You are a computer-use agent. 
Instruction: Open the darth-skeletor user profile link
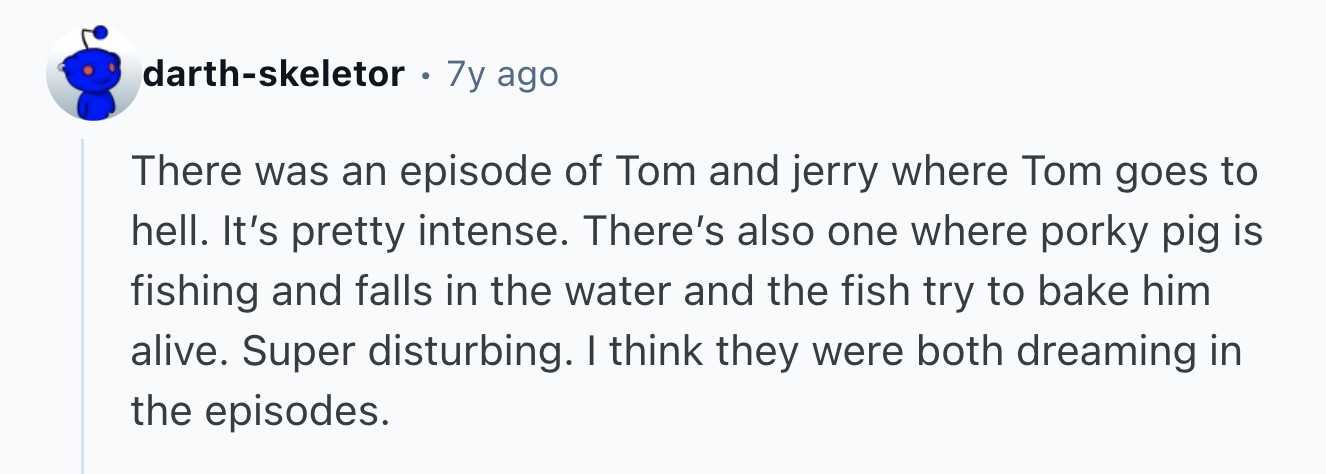tap(273, 74)
